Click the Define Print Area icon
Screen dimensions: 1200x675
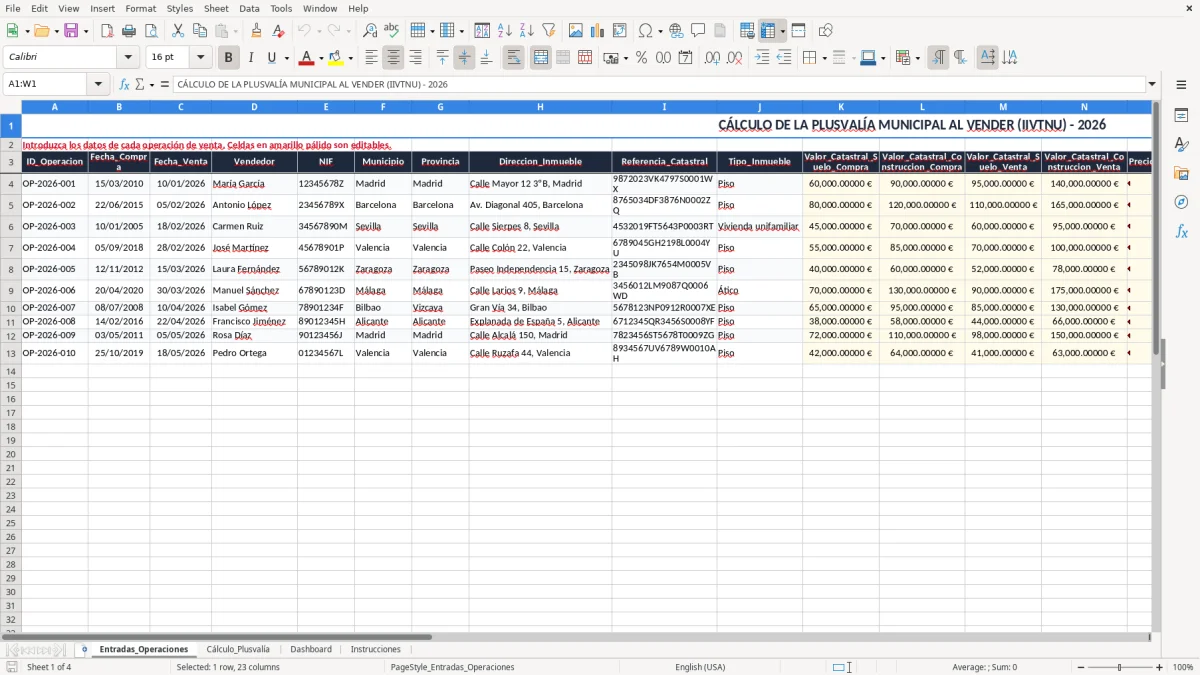click(x=746, y=31)
